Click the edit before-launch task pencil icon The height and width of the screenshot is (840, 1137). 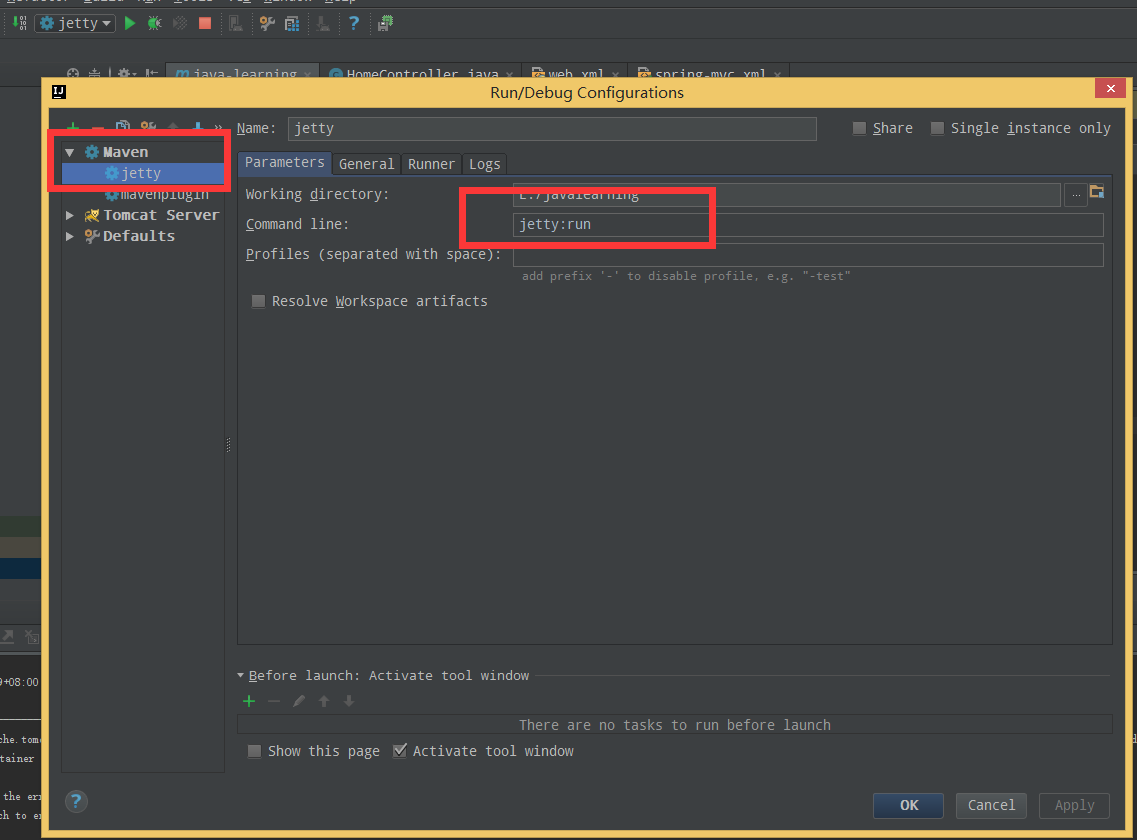(299, 701)
